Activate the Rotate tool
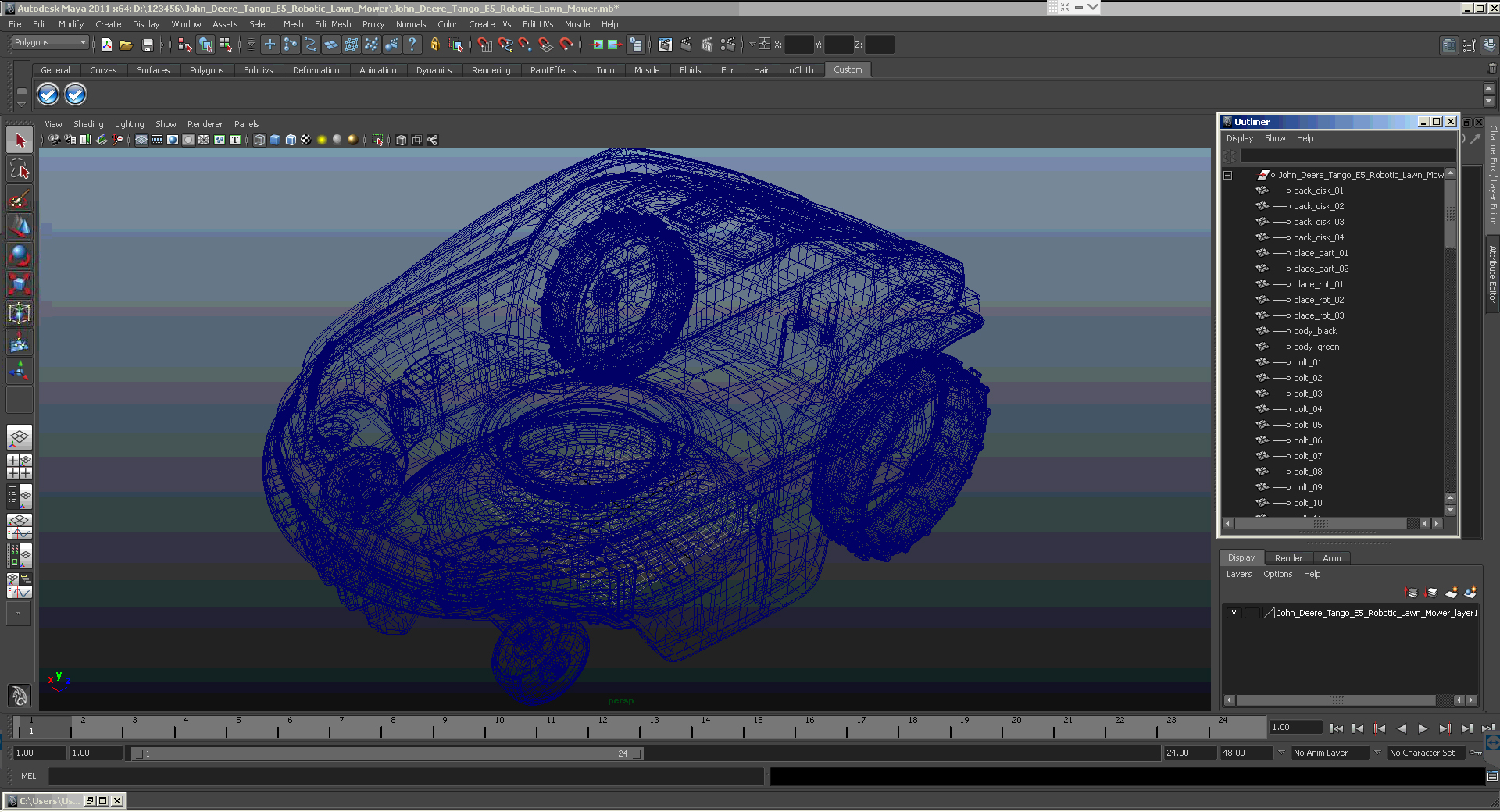1500x812 pixels. (20, 256)
